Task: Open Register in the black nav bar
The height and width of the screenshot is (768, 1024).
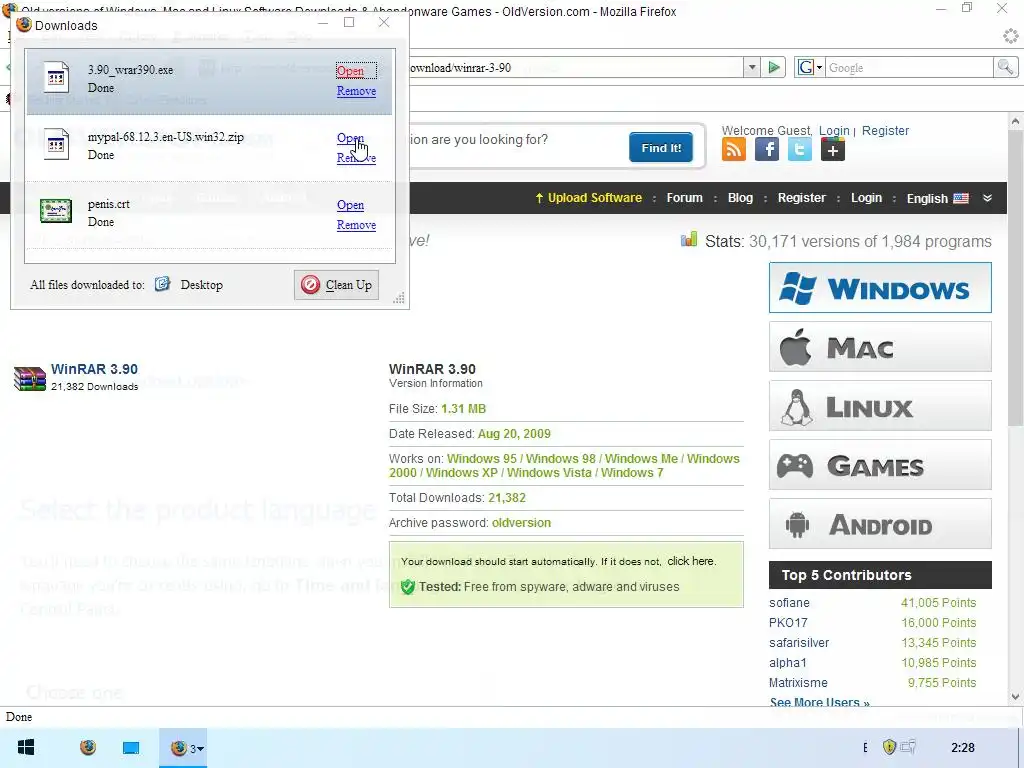Action: point(801,198)
